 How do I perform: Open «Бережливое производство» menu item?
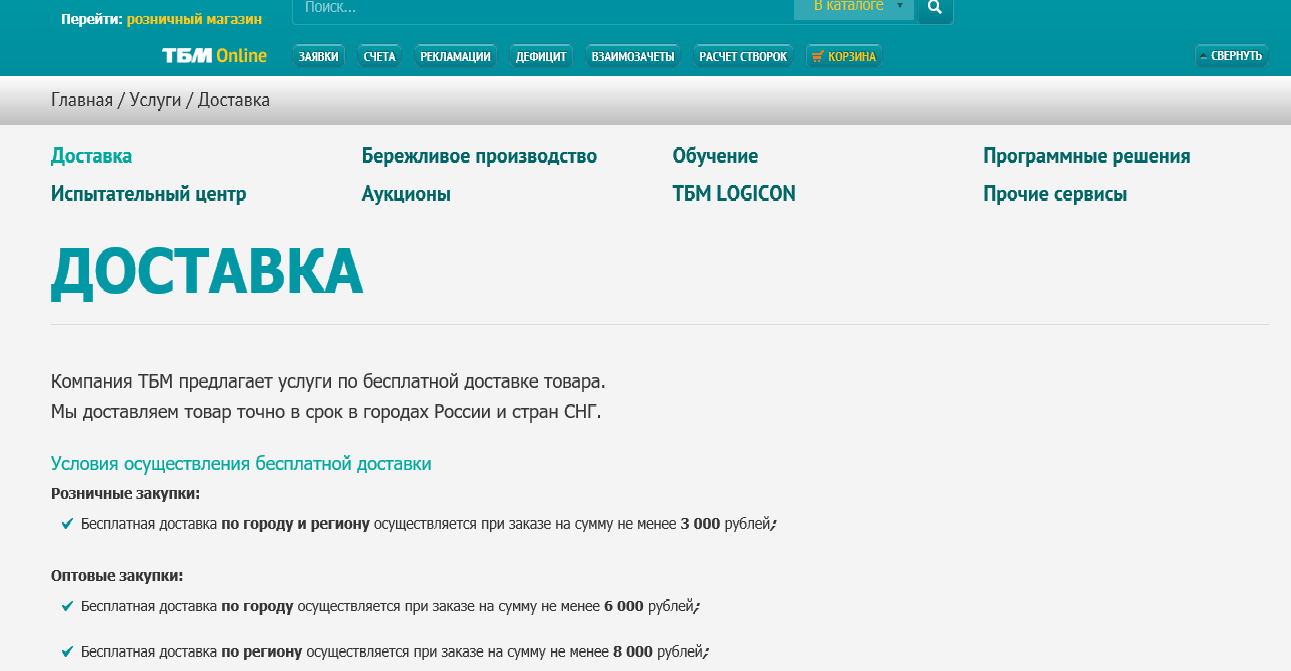[x=479, y=156]
